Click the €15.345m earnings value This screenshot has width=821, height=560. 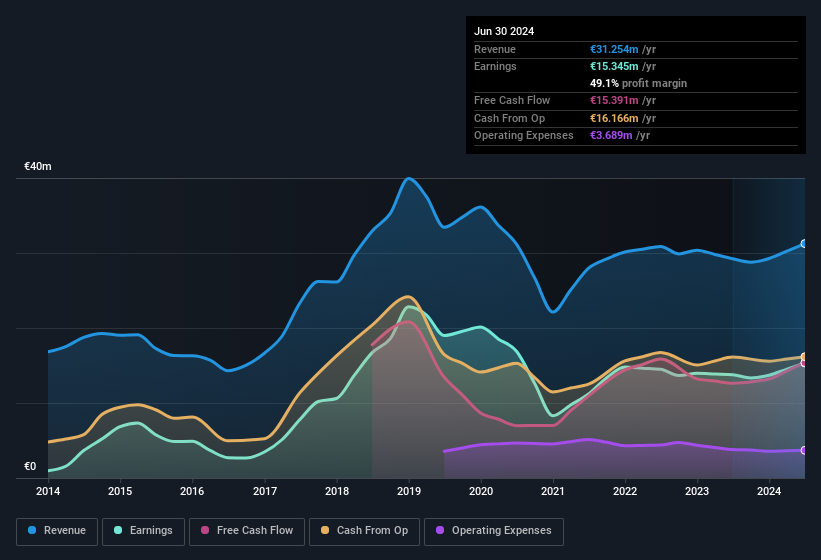click(614, 66)
